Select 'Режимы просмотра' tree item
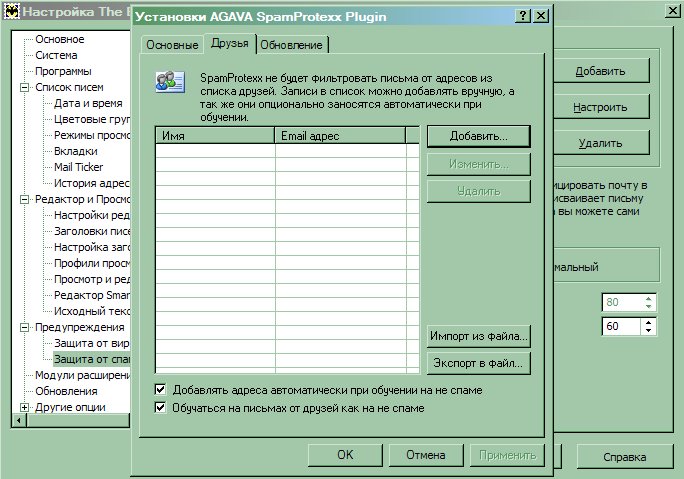 [92, 135]
